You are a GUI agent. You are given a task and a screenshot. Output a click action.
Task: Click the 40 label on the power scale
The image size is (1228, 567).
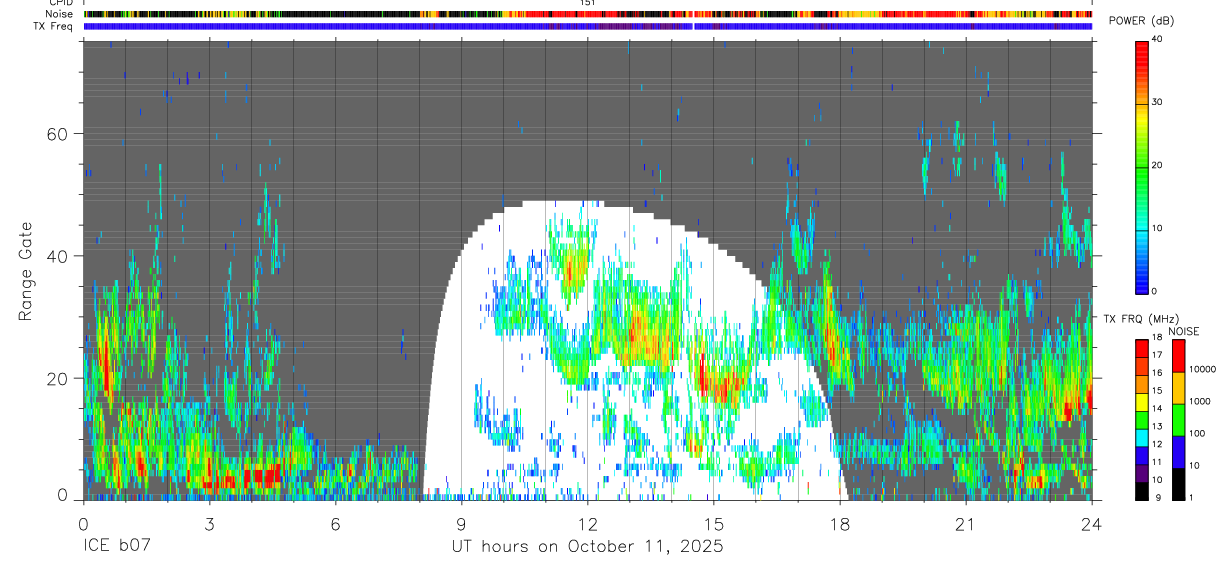pyautogui.click(x=1158, y=39)
